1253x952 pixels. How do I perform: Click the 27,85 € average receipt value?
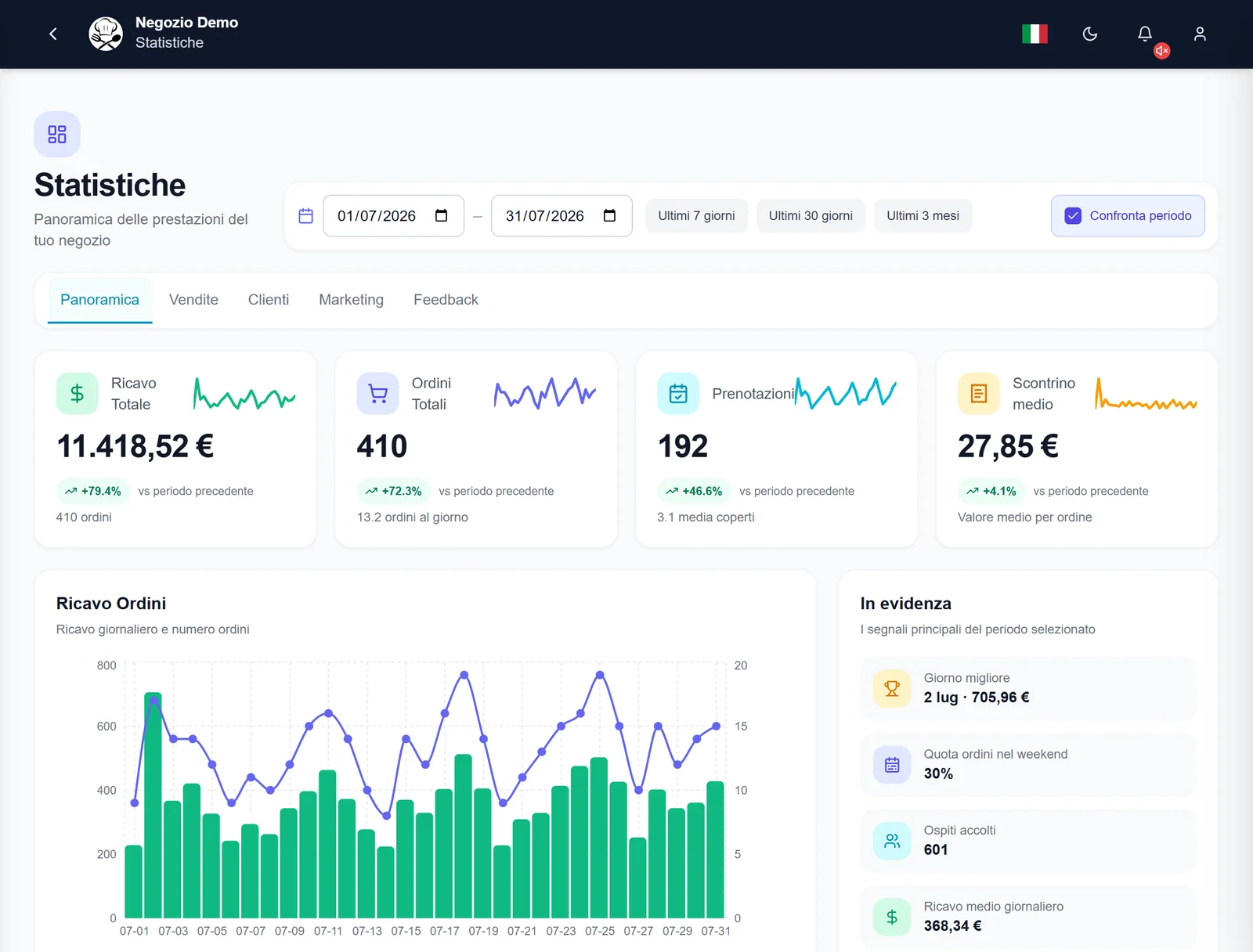[x=1009, y=446]
